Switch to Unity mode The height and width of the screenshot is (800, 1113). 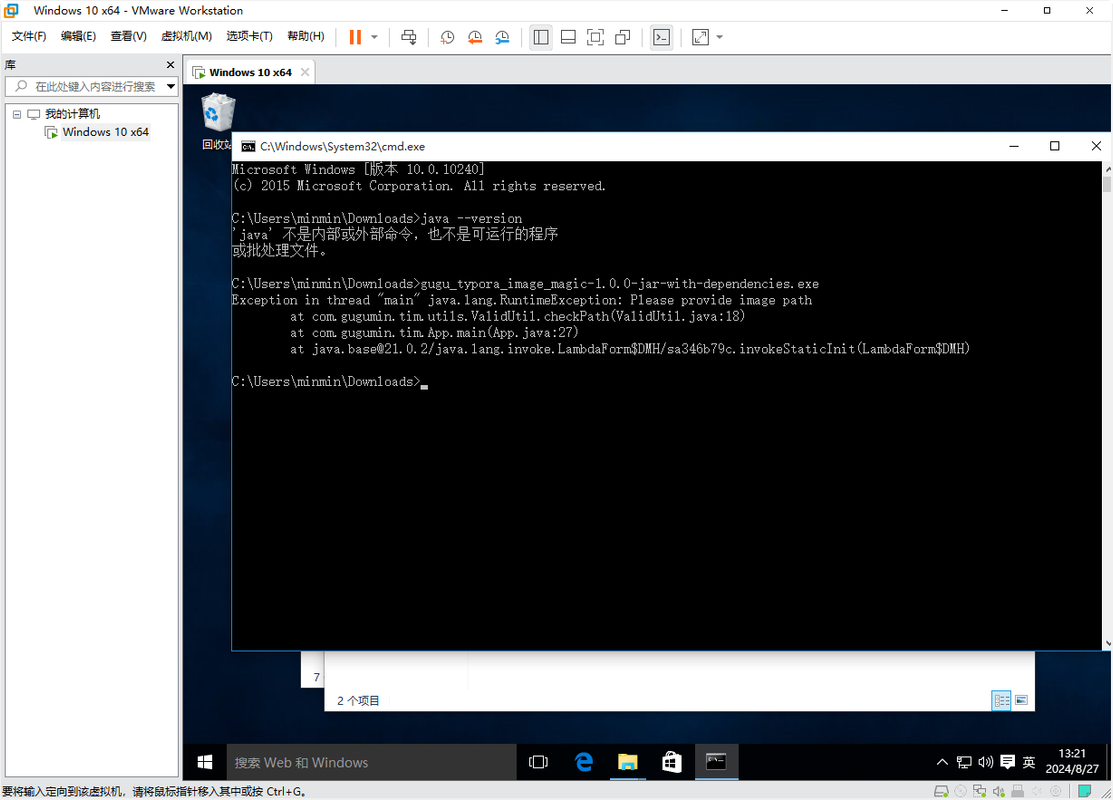tap(623, 37)
